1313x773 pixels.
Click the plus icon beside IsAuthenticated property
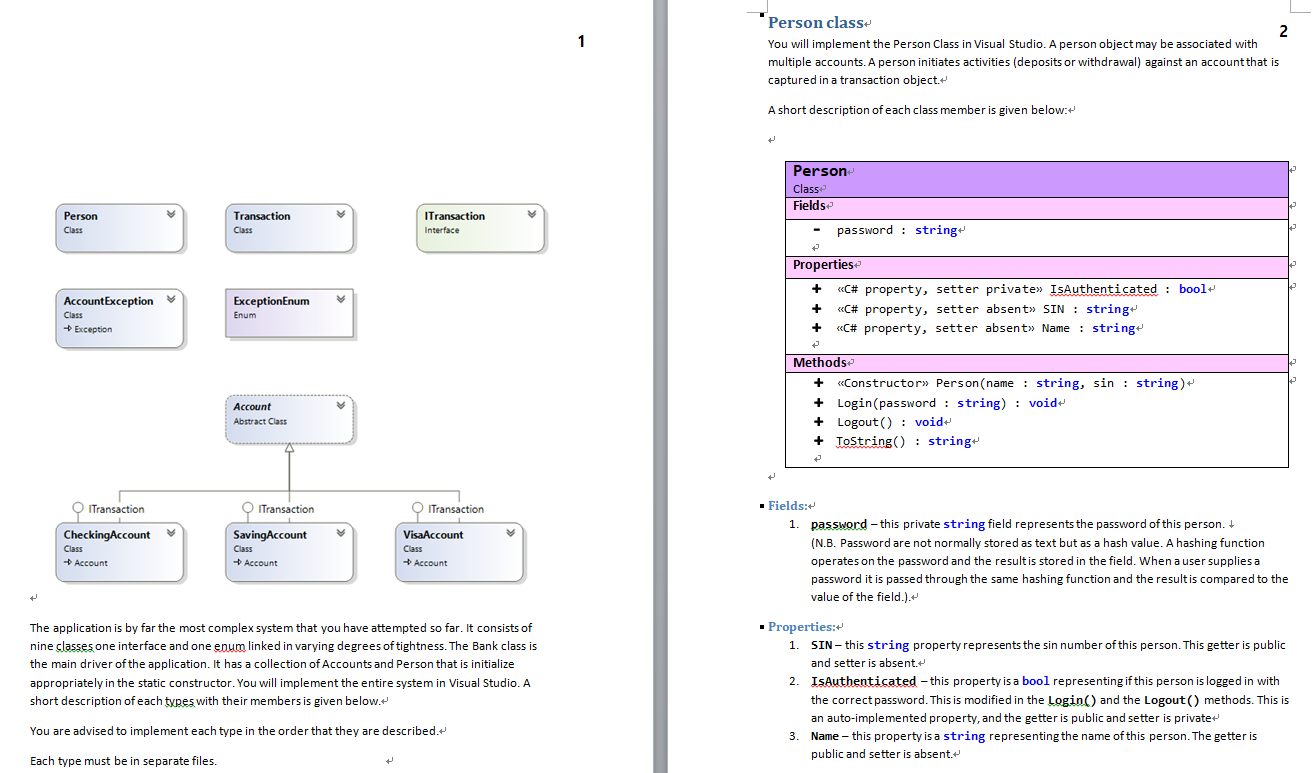tap(816, 289)
